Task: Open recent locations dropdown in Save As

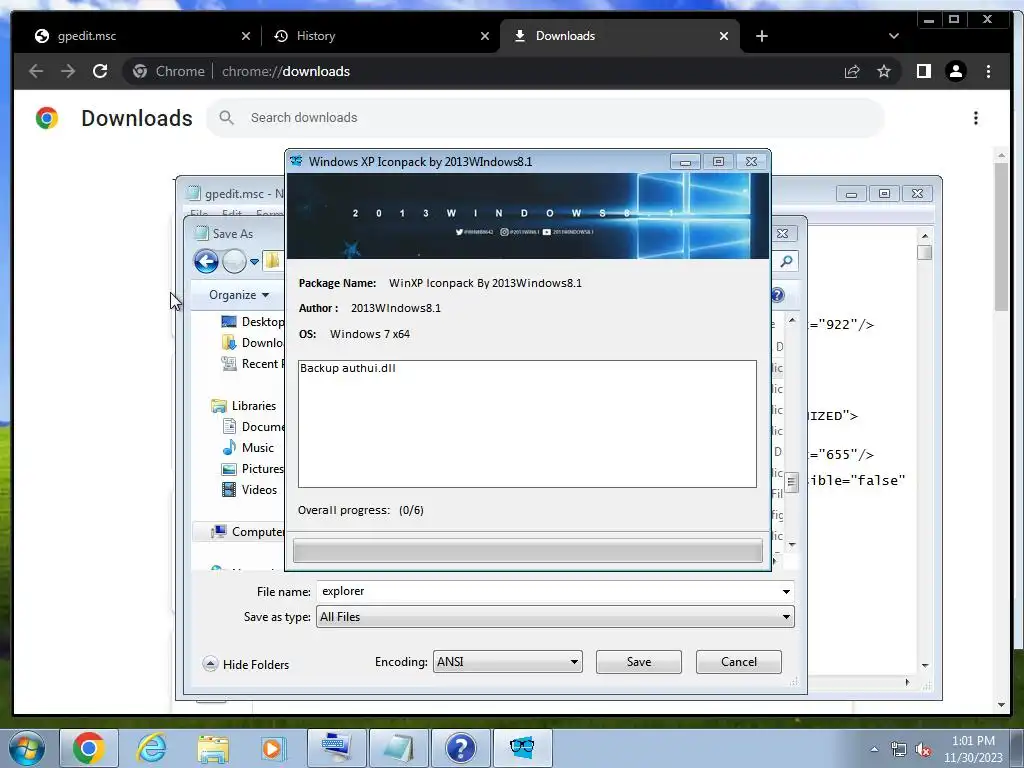Action: pos(254,262)
